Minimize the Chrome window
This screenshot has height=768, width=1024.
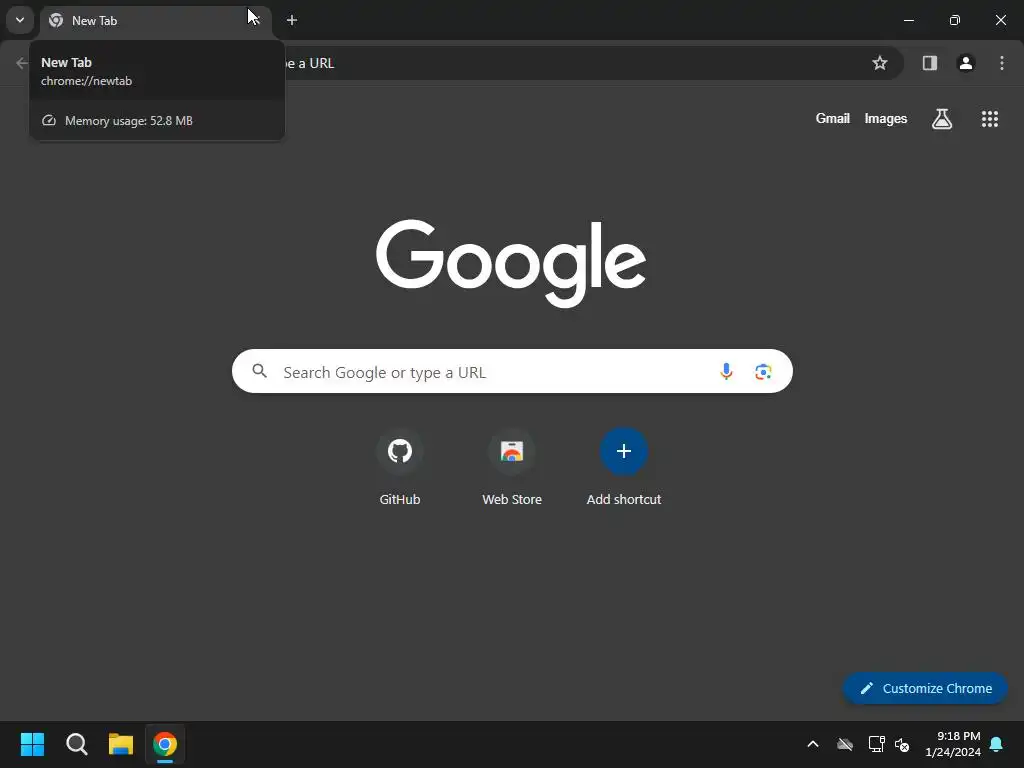pos(908,20)
